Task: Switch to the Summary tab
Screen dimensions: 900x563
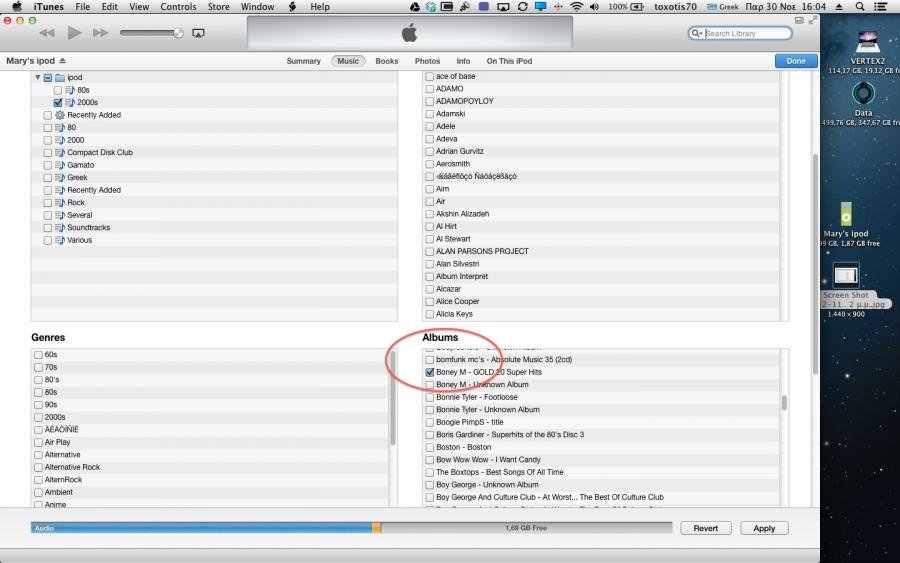Action: pyautogui.click(x=303, y=61)
